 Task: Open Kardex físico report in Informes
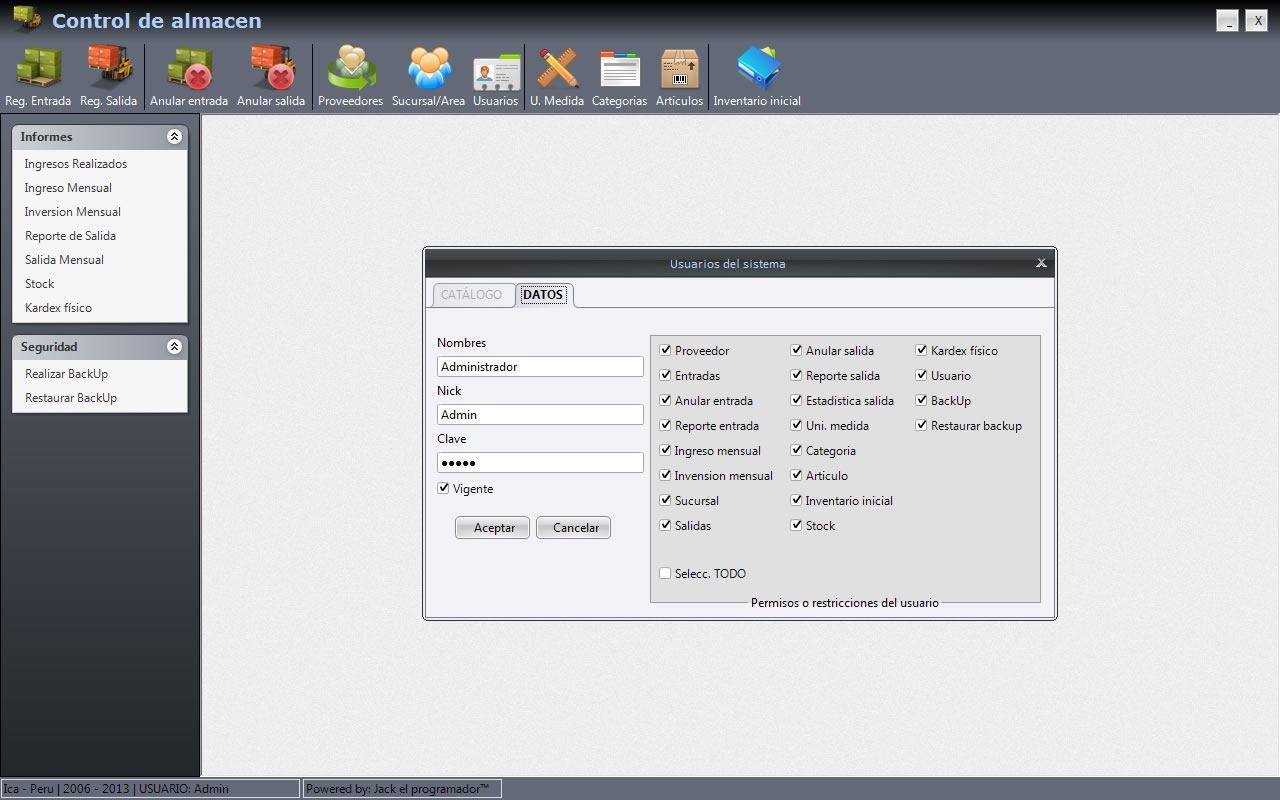[58, 308]
